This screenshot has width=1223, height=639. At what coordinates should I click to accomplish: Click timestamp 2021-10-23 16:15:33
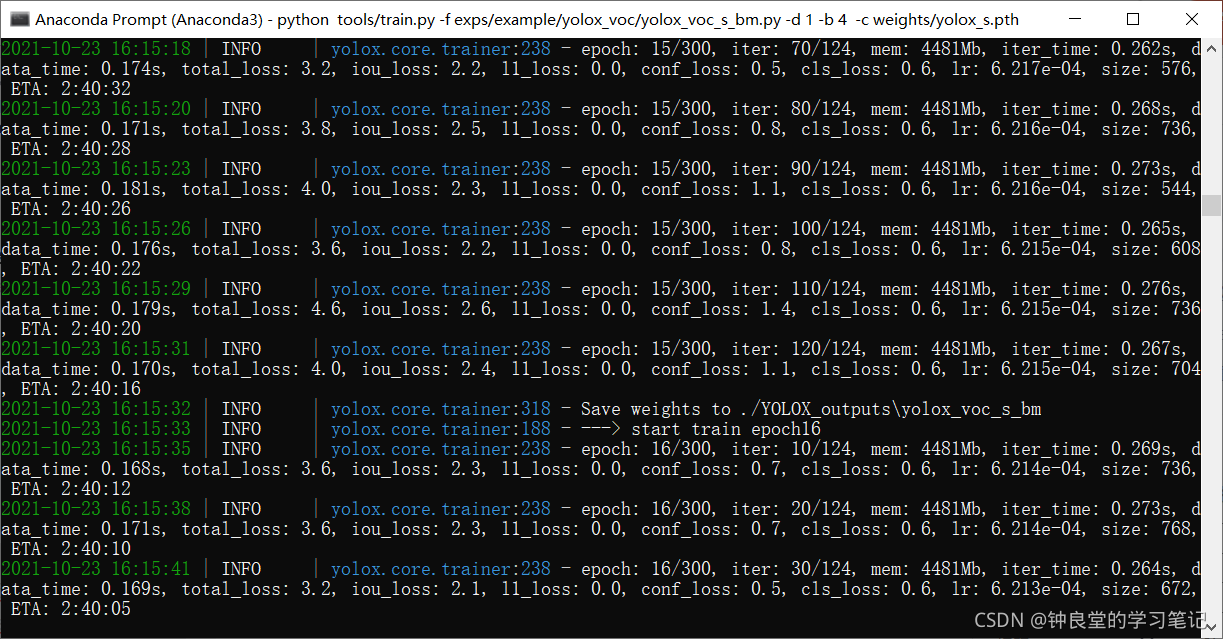(x=96, y=429)
